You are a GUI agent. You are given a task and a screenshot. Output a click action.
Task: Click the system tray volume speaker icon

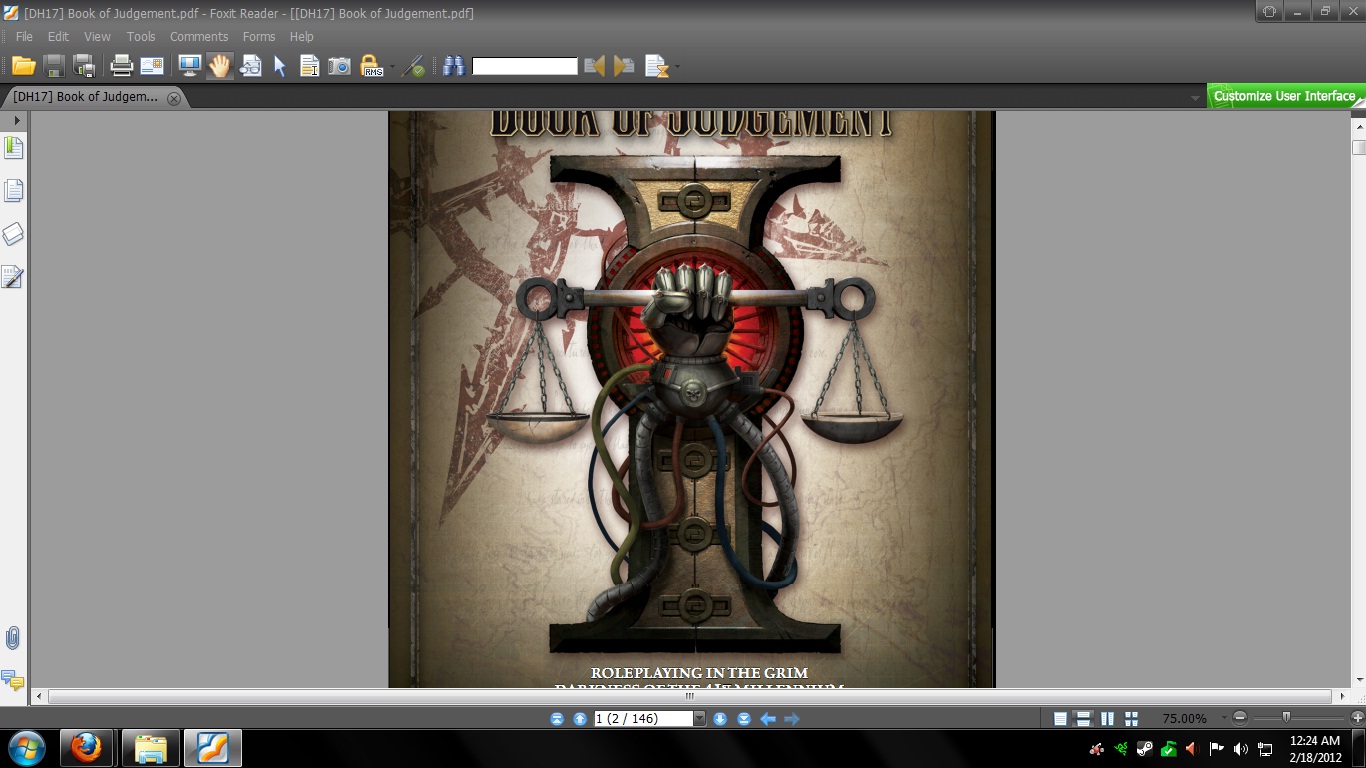pyautogui.click(x=1241, y=748)
